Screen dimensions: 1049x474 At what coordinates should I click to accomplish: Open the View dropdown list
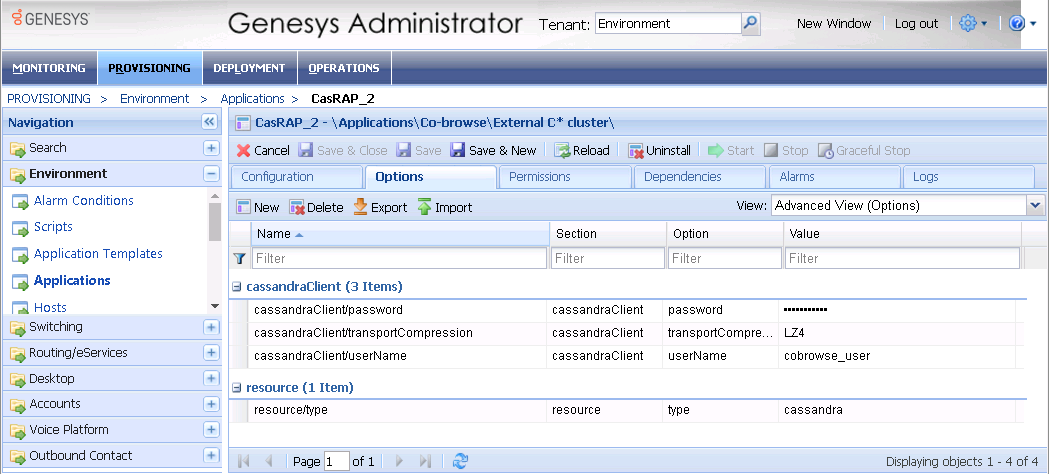(x=1035, y=205)
